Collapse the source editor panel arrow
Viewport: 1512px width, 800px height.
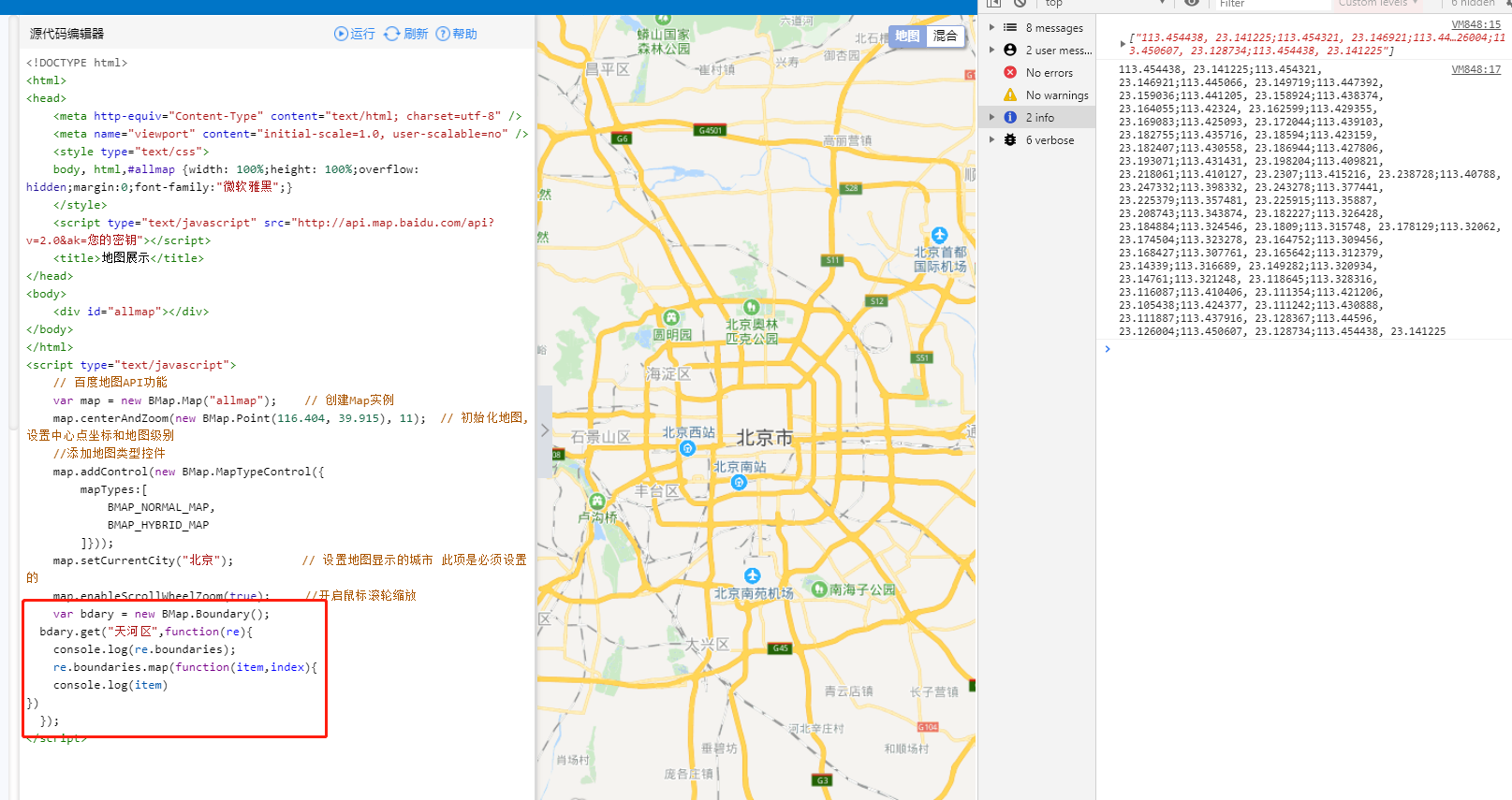coord(545,430)
